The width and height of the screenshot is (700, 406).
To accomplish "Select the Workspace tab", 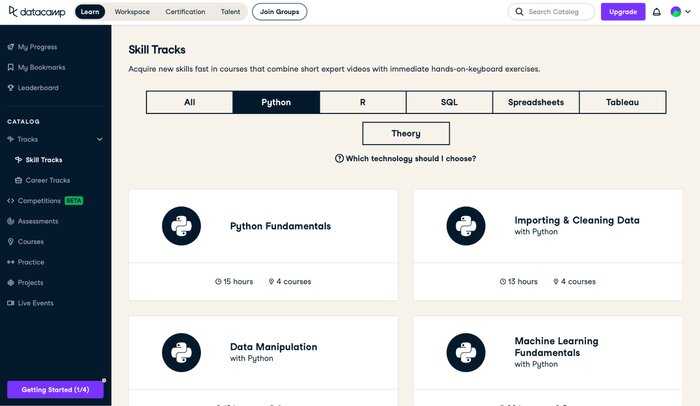I will pos(132,12).
